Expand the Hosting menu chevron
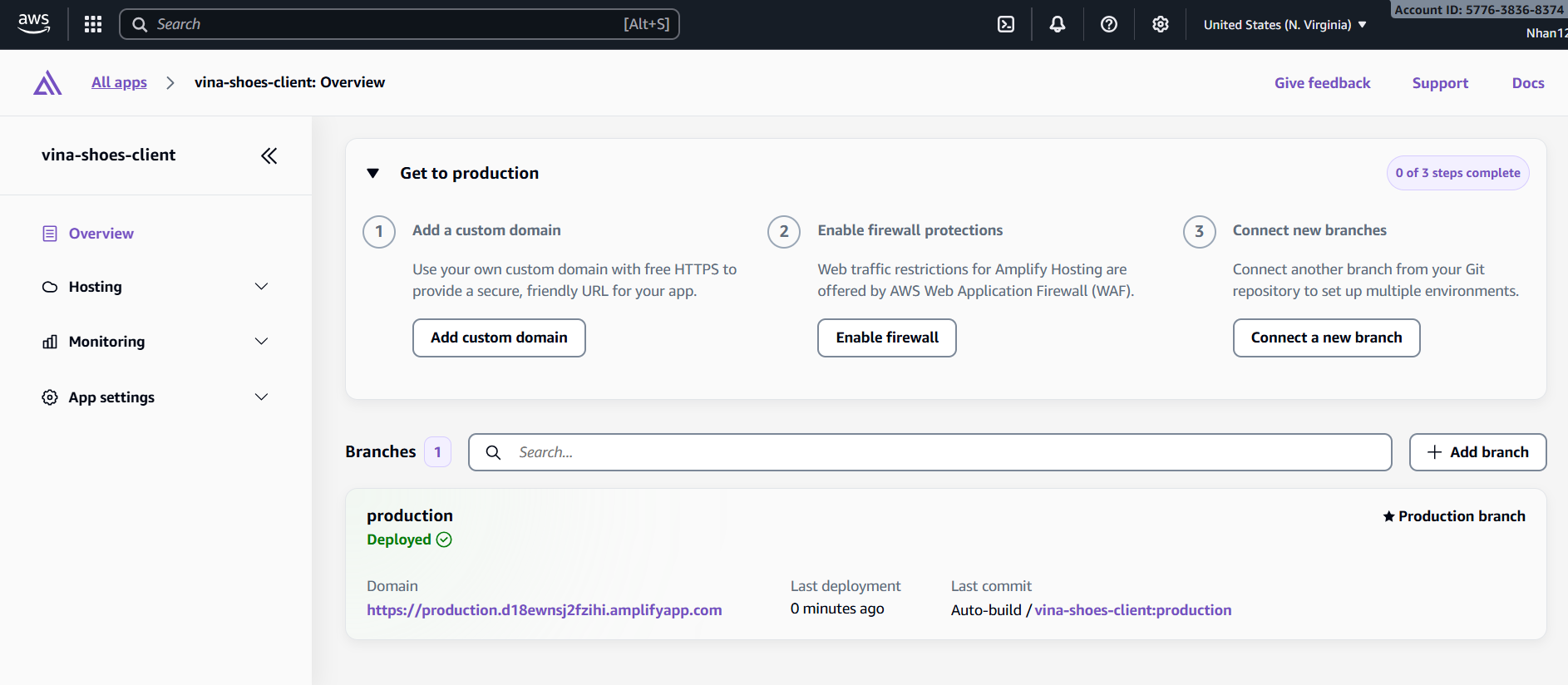Screen dimensions: 1568x685 tap(261, 287)
